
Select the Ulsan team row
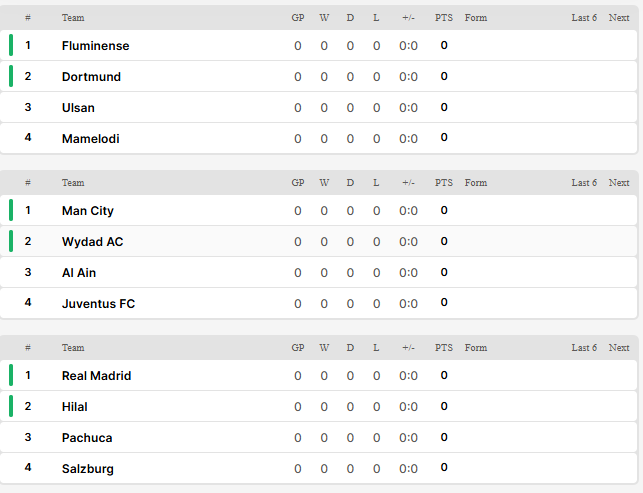coord(318,107)
